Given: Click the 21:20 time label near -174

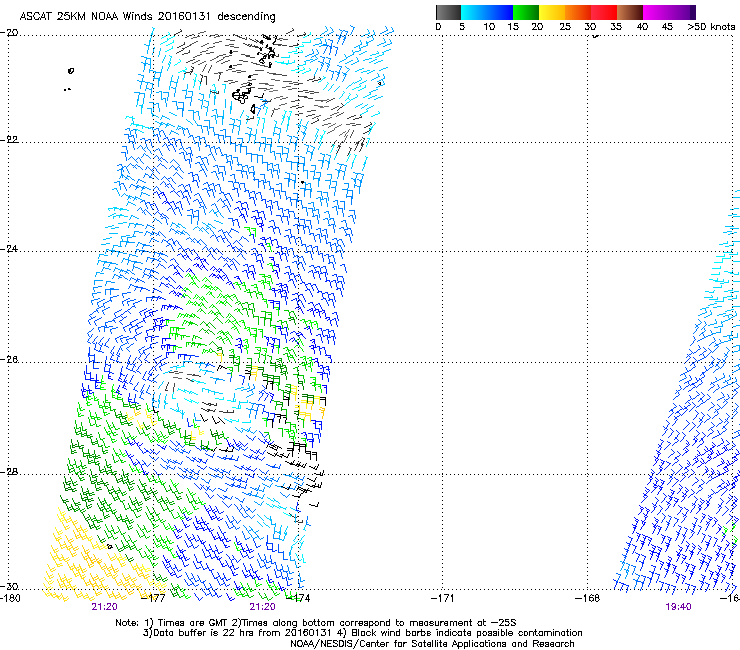Looking at the screenshot, I should (262, 607).
